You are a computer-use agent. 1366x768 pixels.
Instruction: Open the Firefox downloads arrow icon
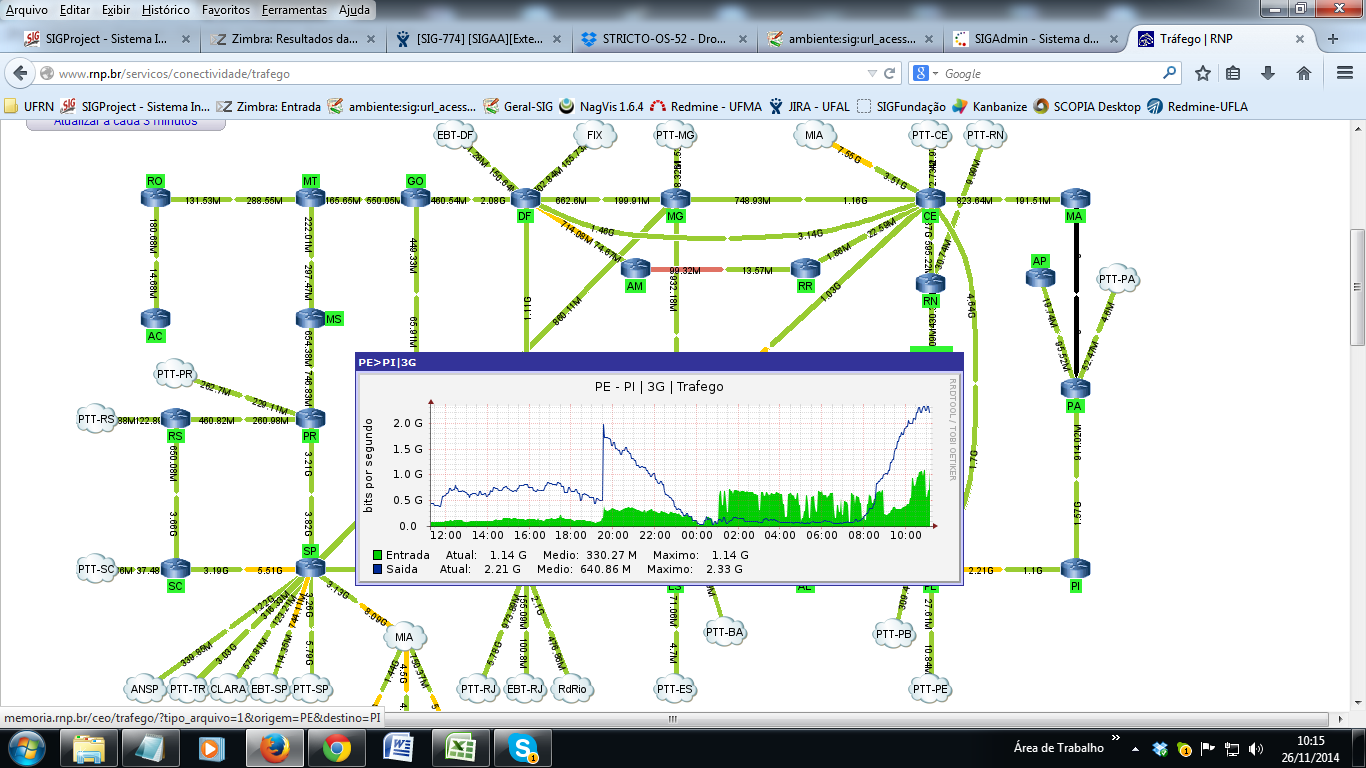1268,73
